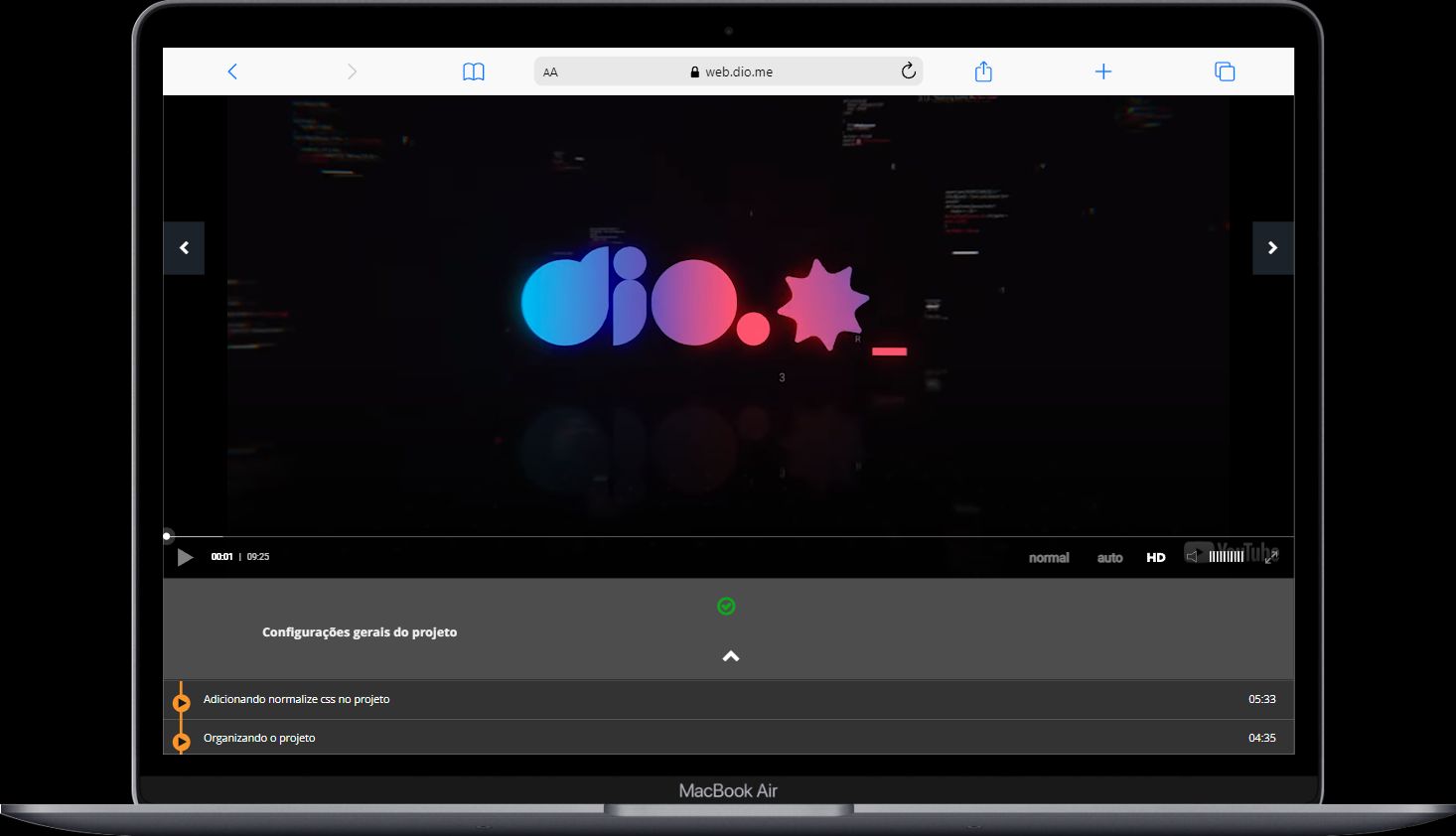Show all tabs overview icon
This screenshot has height=836, width=1456.
1225,71
